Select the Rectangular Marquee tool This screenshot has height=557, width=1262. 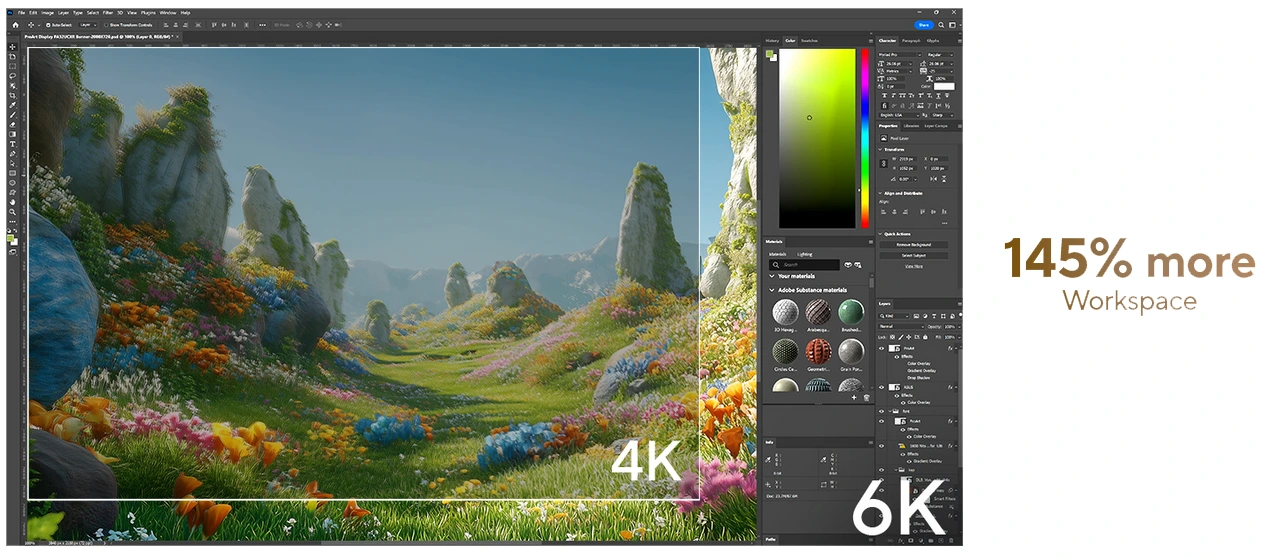click(12, 66)
